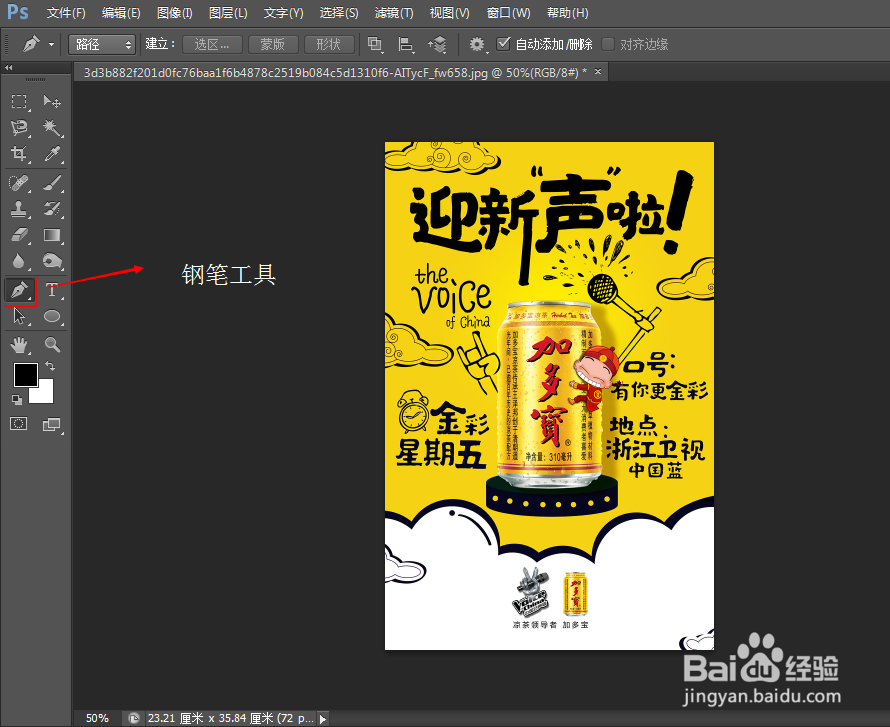This screenshot has height=727, width=890.
Task: Select the Brush tool
Action: [x=52, y=183]
